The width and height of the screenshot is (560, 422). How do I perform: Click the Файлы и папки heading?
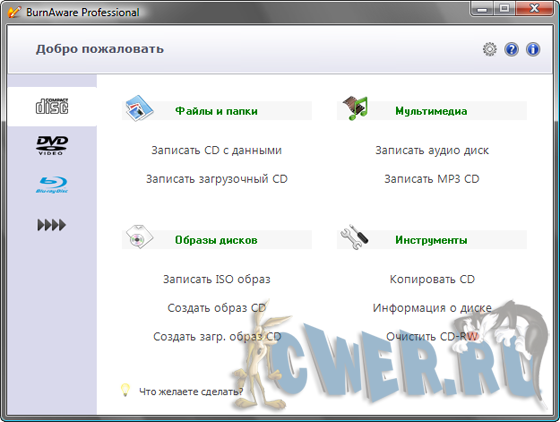coord(216,111)
